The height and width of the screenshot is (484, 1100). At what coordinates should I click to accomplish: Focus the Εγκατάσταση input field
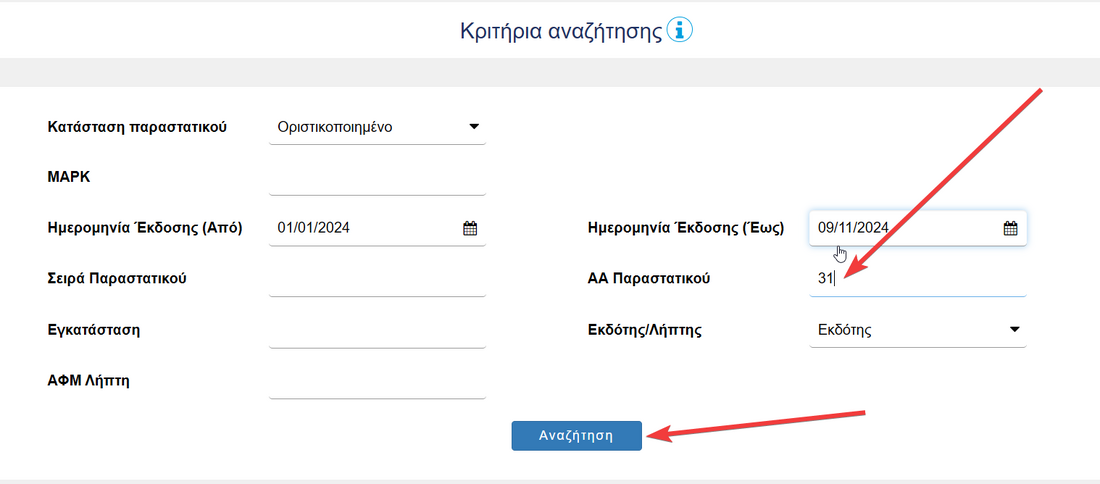click(x=377, y=331)
